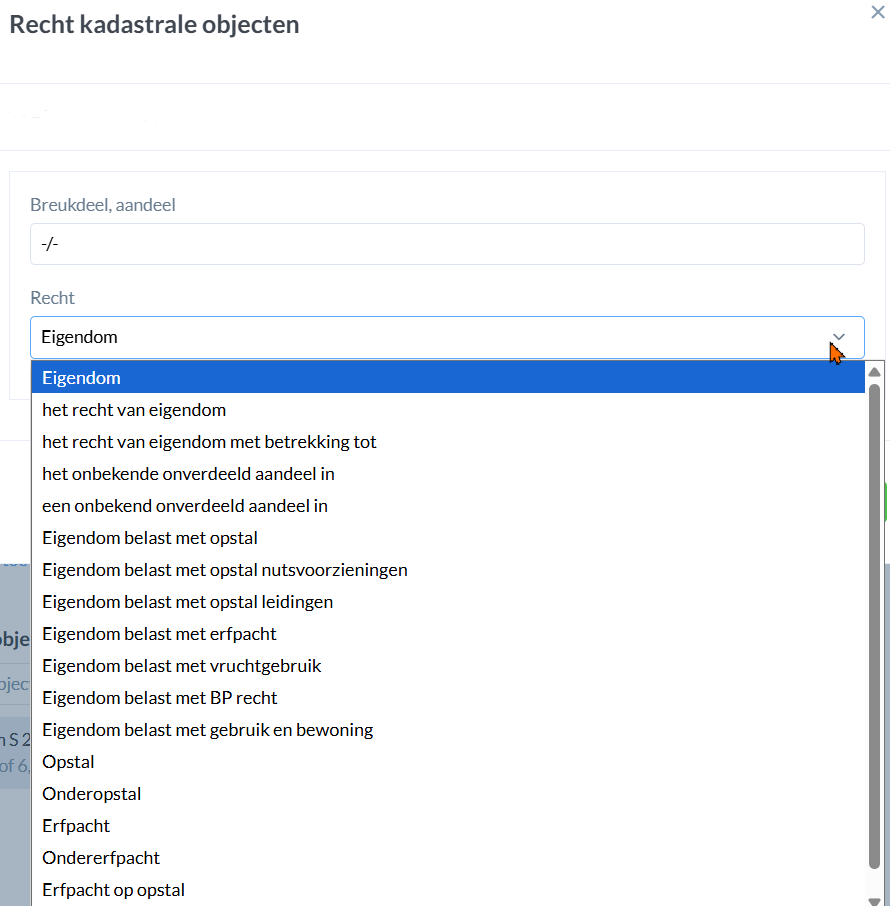The width and height of the screenshot is (890, 906).
Task: Choose 'Eigendom belast met opstal'
Action: pyautogui.click(x=150, y=538)
